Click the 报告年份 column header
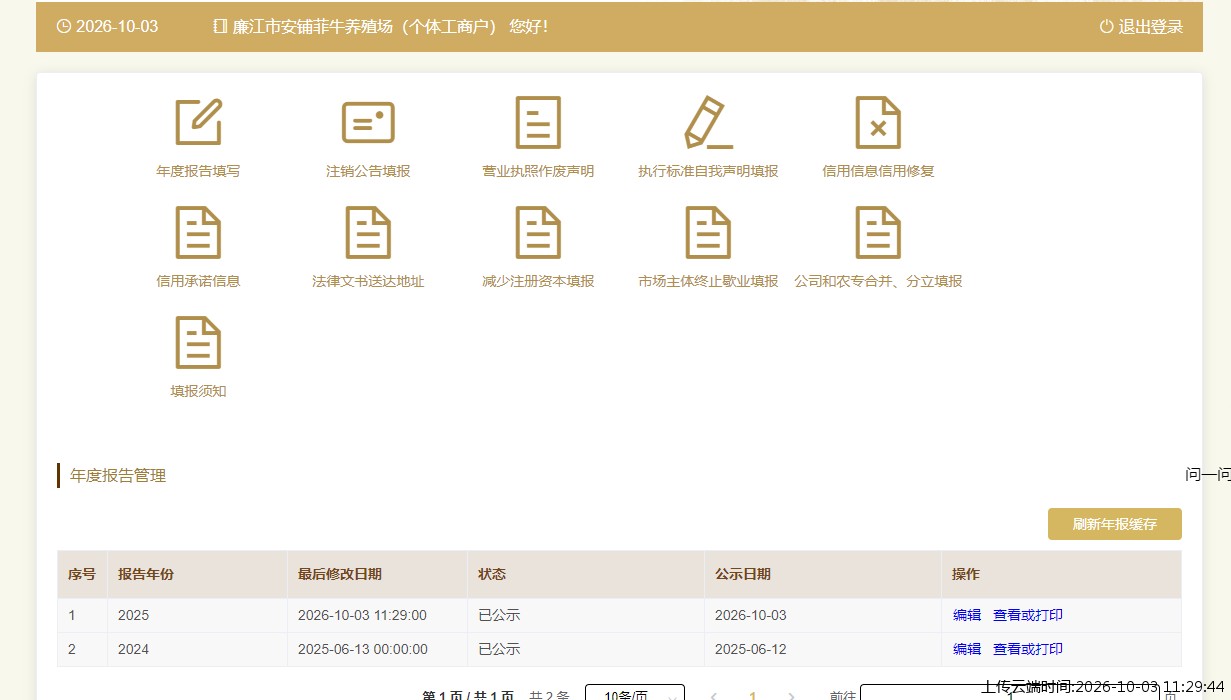Viewport: 1231px width, 700px height. click(x=146, y=574)
